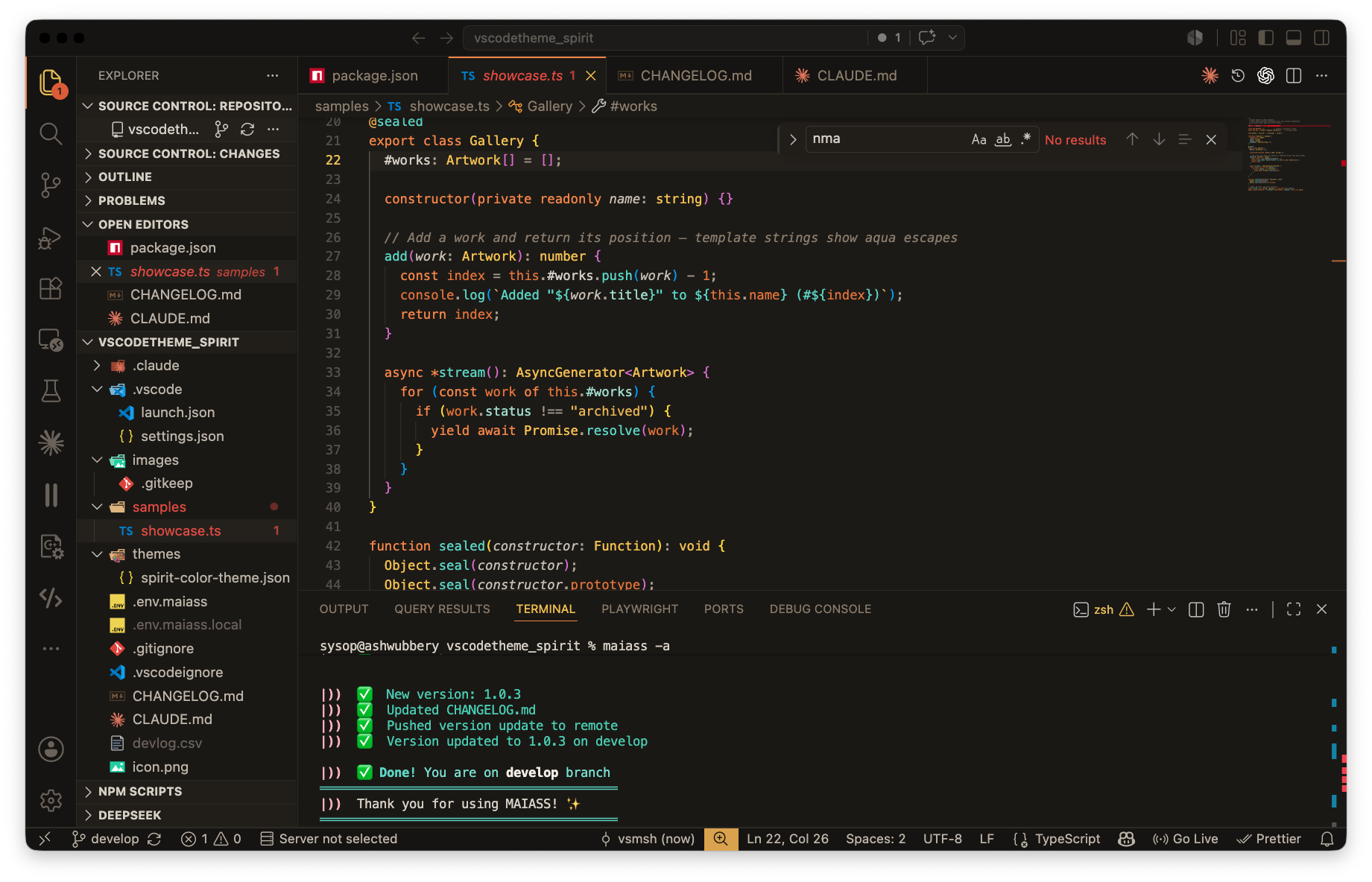The height and width of the screenshot is (882, 1372).
Task: Toggle Use Regular Expression in find widget
Action: point(1026,139)
